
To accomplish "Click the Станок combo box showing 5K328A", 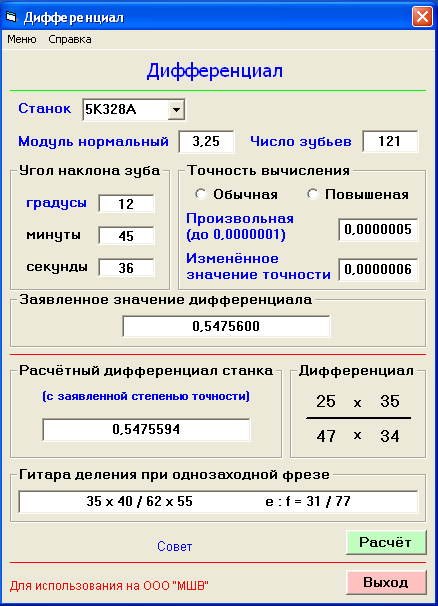I will (134, 110).
